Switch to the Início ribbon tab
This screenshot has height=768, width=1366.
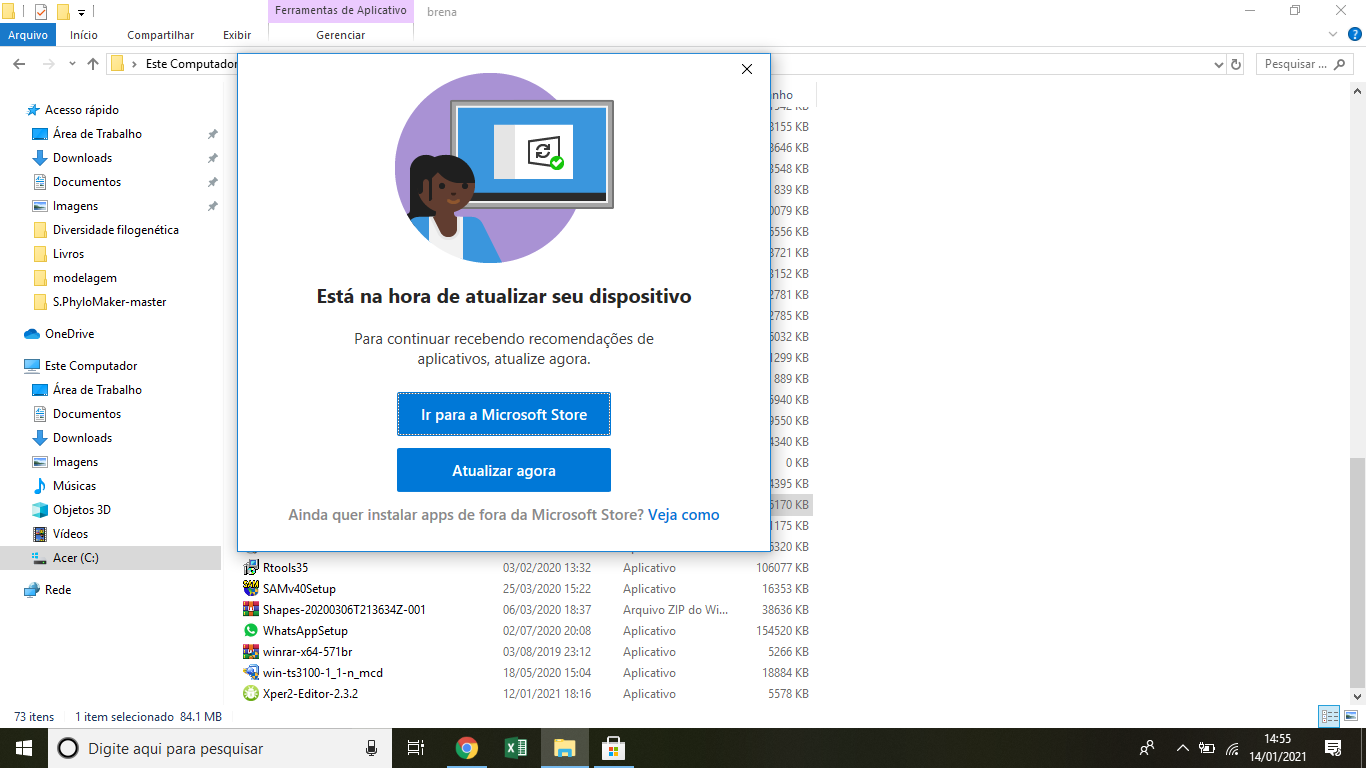click(84, 35)
